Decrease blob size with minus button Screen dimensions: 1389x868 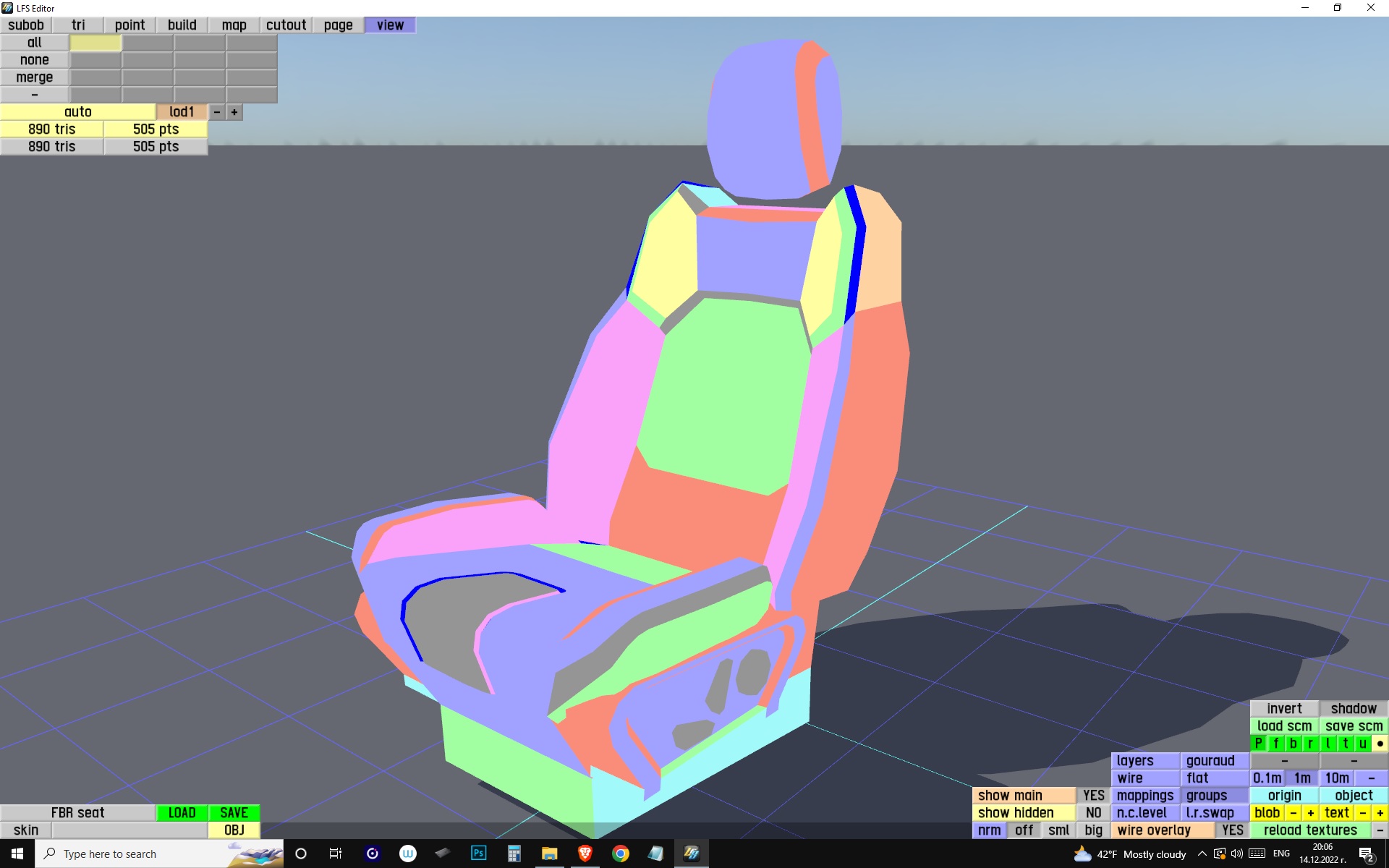point(1293,813)
